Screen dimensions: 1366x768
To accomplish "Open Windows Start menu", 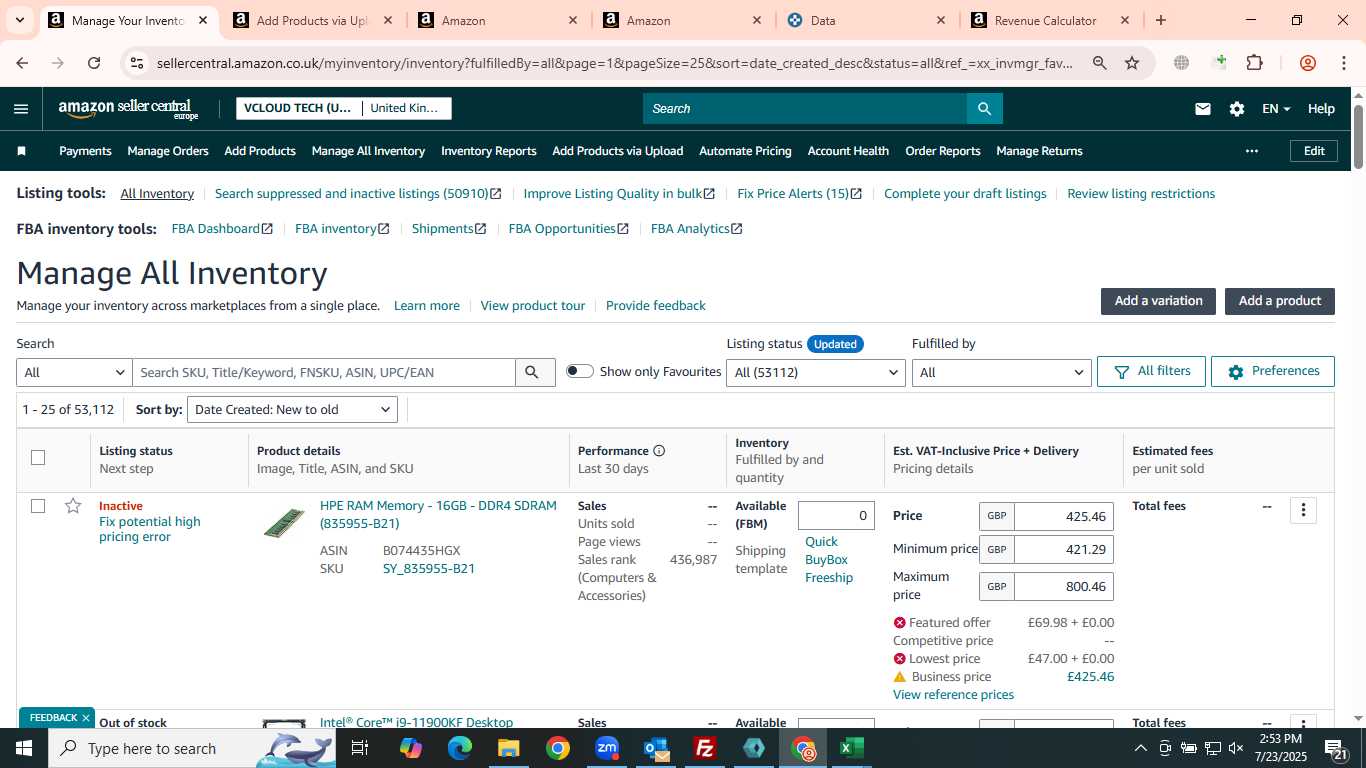I will click(24, 748).
